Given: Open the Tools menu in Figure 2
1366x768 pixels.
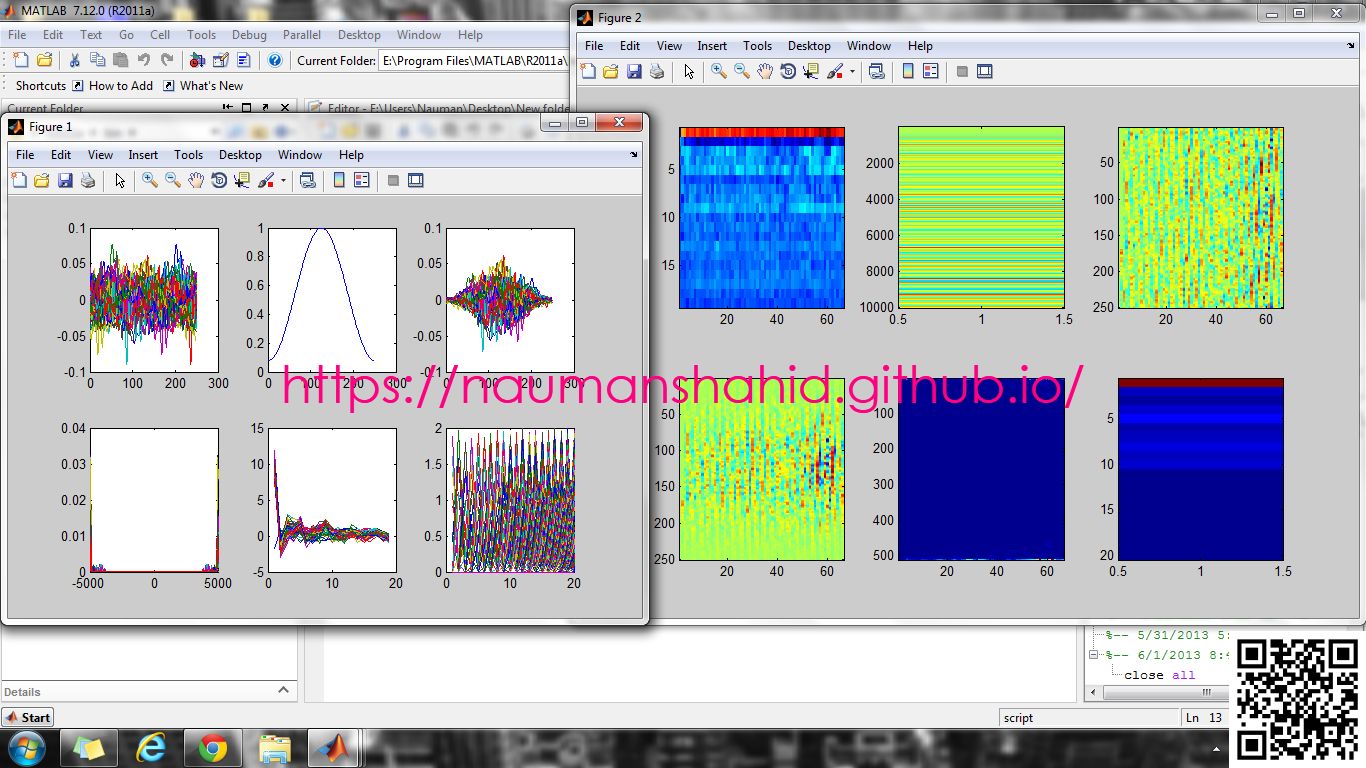Looking at the screenshot, I should click(x=758, y=46).
